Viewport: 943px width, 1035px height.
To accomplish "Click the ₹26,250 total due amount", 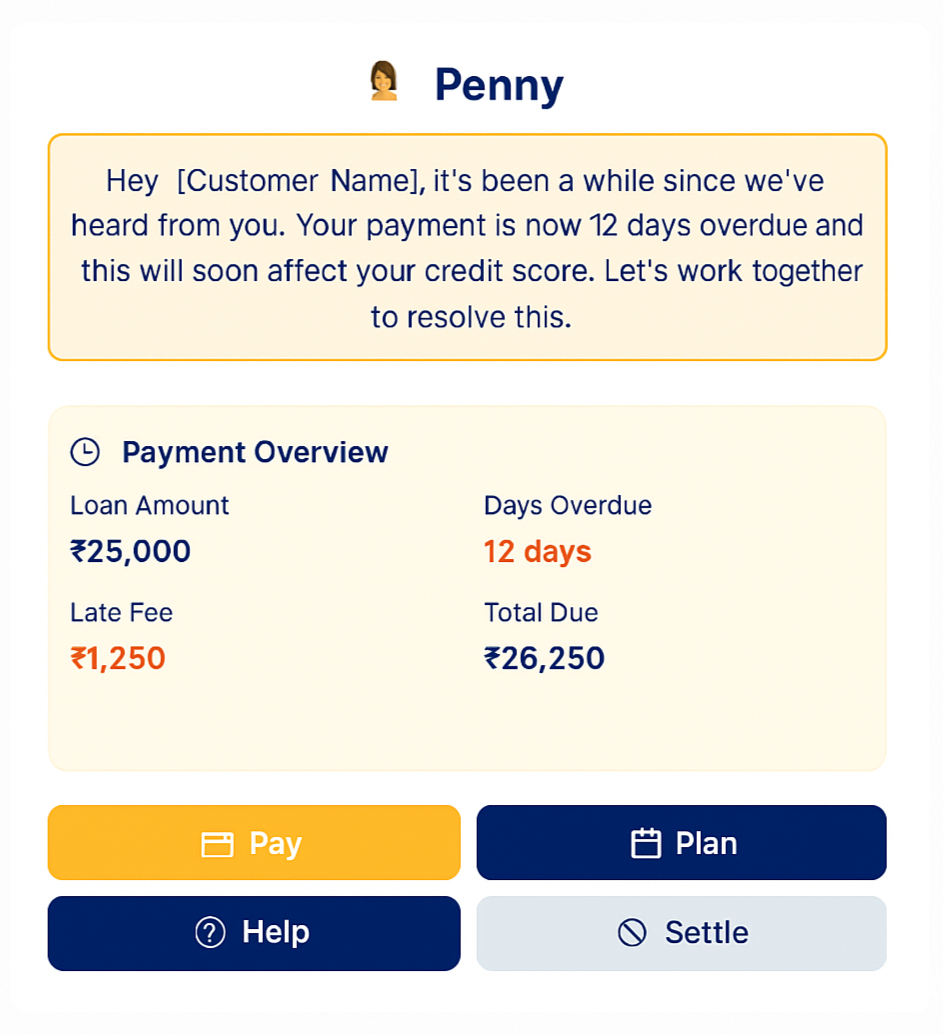I will [544, 658].
